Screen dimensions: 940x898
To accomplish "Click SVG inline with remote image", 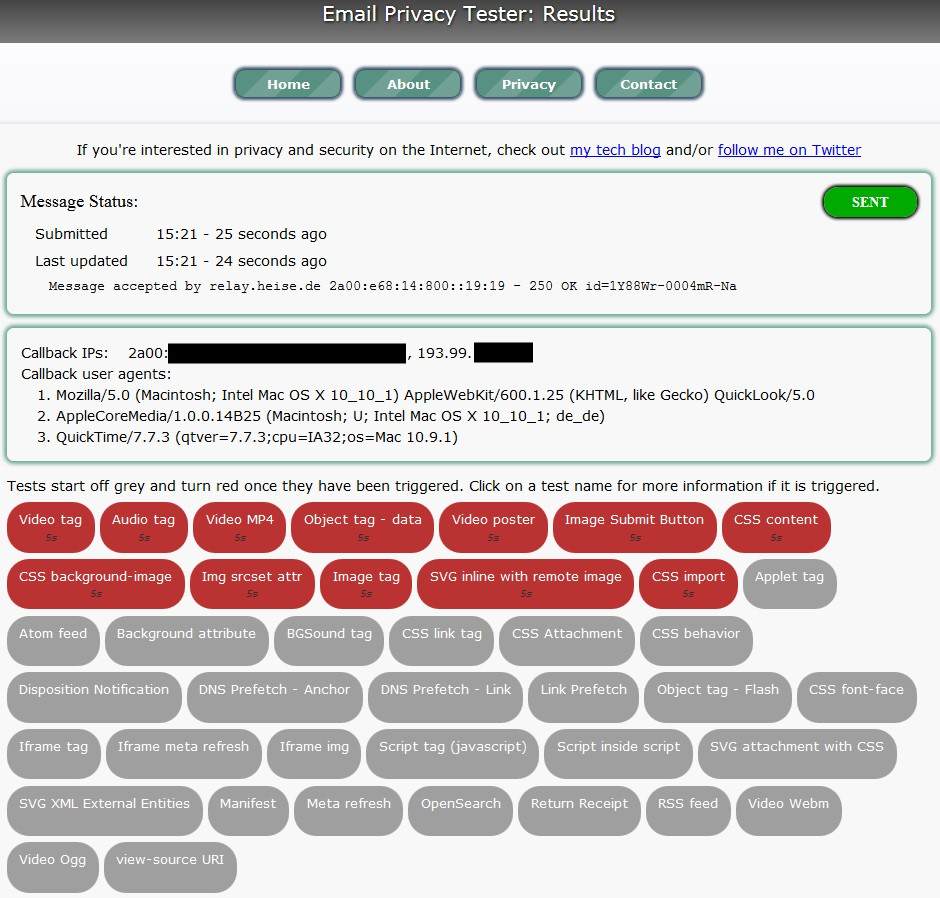I will click(x=525, y=584).
